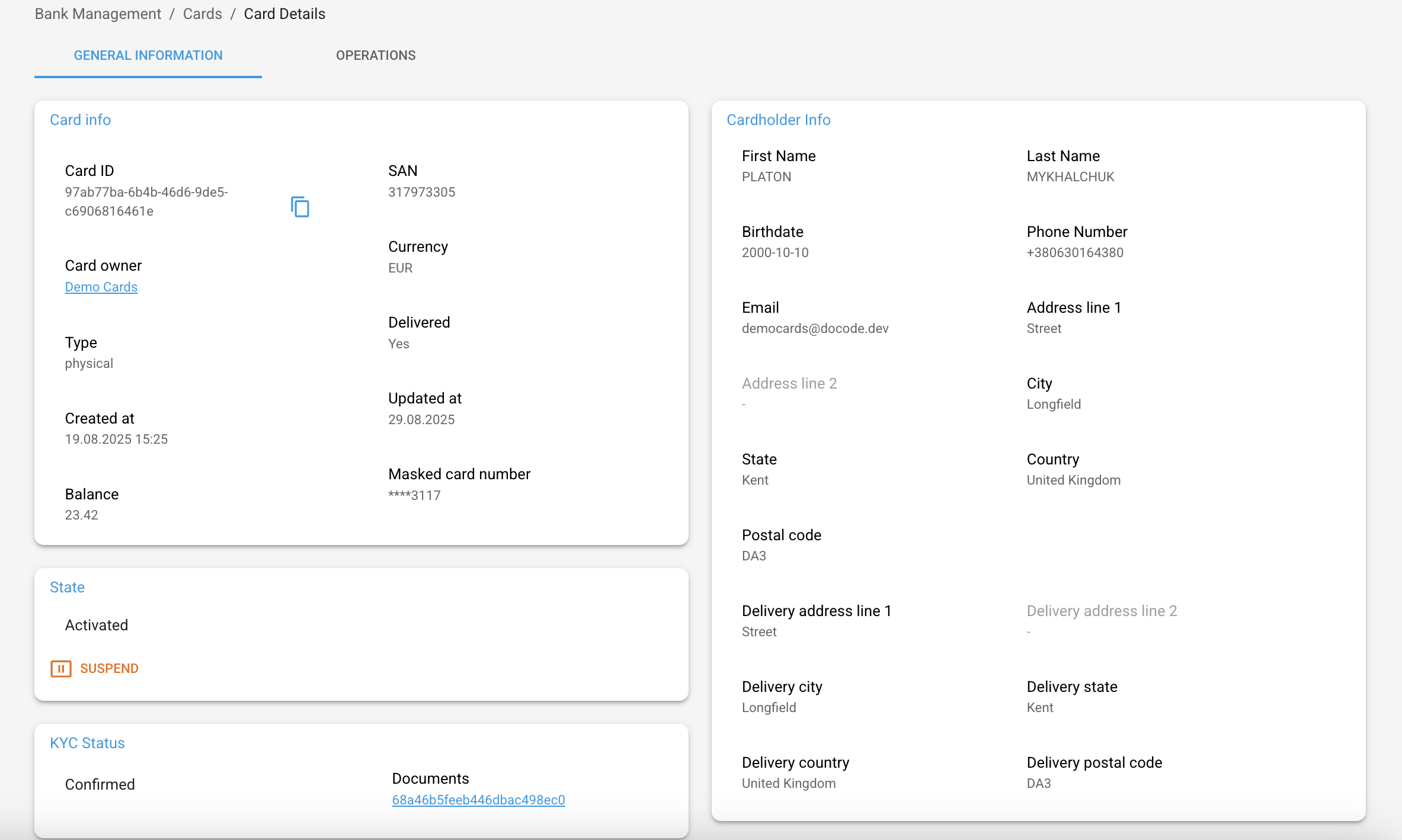
Task: Open the Demo Cards owner link
Action: coord(101,287)
